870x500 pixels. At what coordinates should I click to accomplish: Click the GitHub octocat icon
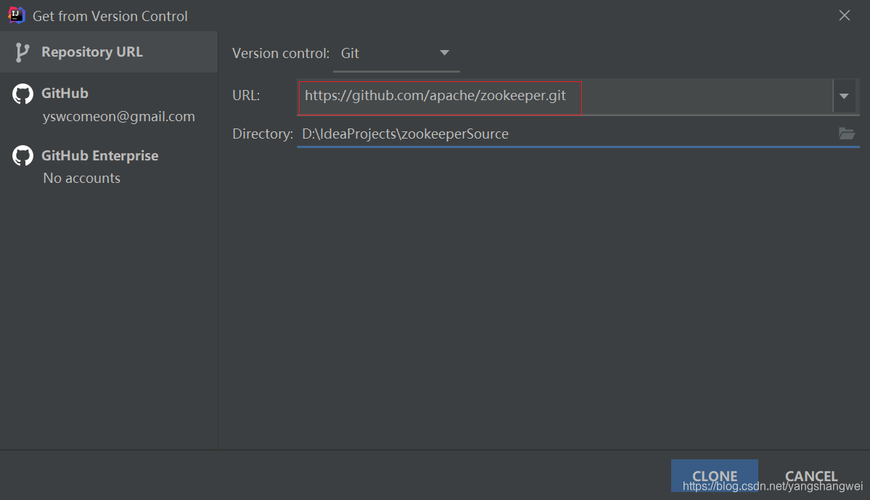22,94
